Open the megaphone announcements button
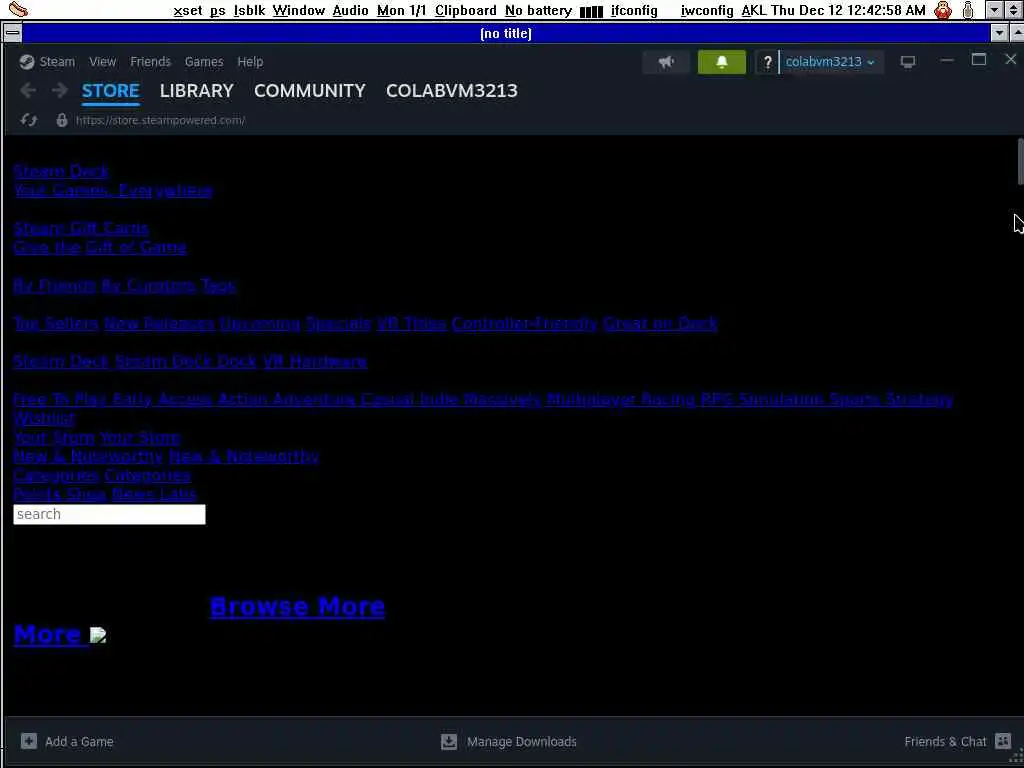This screenshot has width=1024, height=768. 666,62
